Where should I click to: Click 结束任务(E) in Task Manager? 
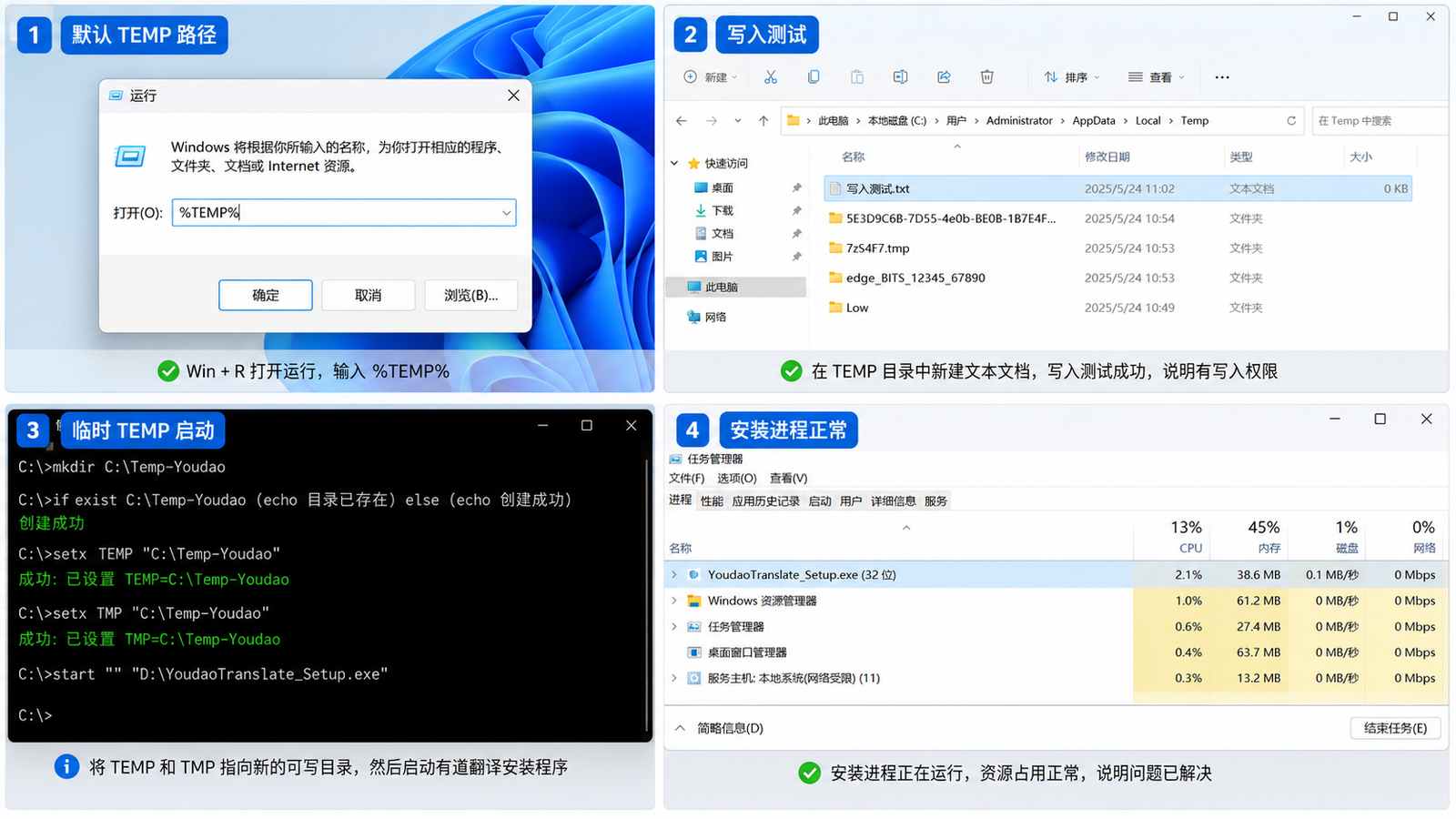pyautogui.click(x=1395, y=728)
